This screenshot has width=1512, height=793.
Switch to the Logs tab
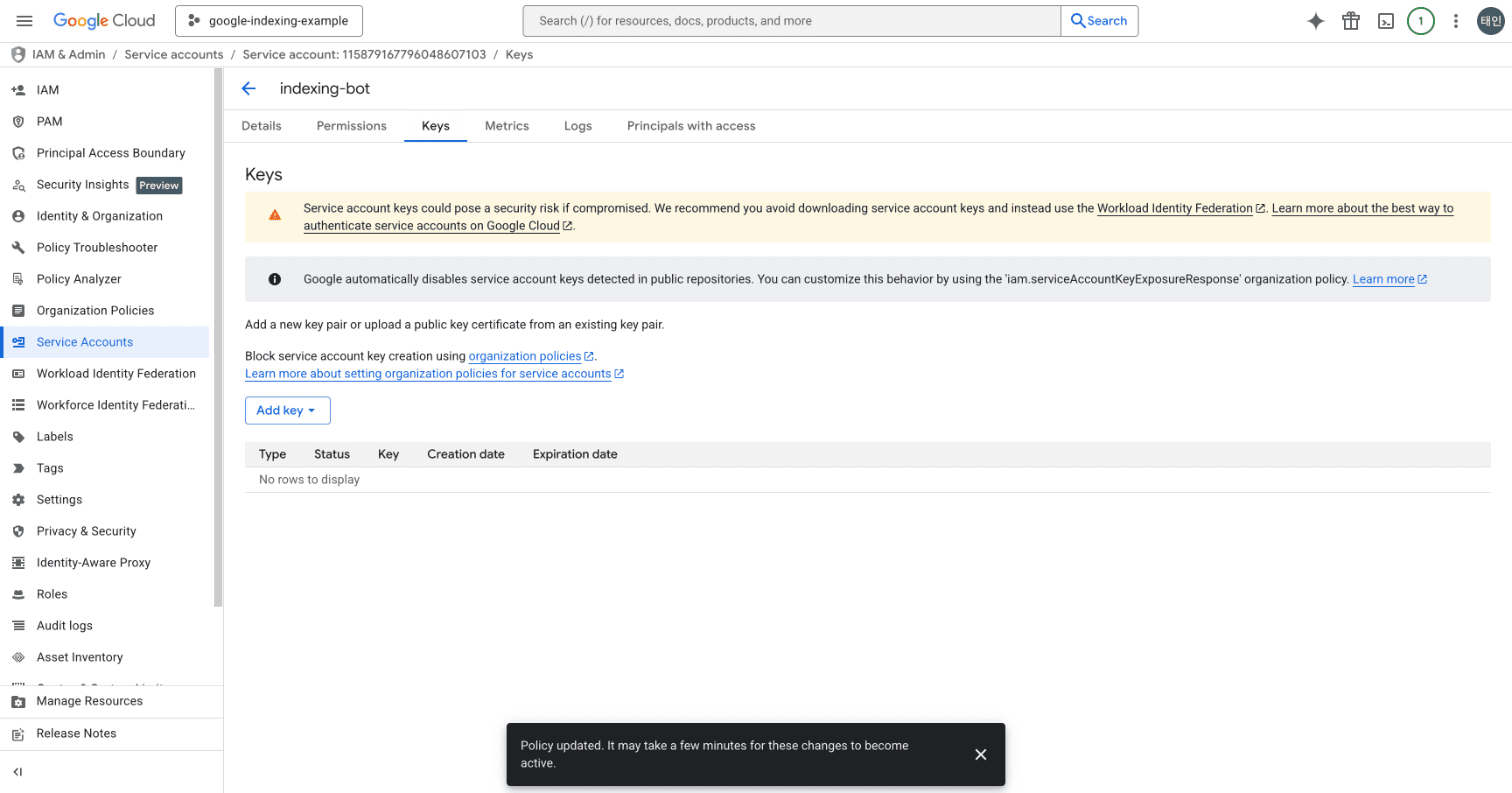(x=578, y=126)
